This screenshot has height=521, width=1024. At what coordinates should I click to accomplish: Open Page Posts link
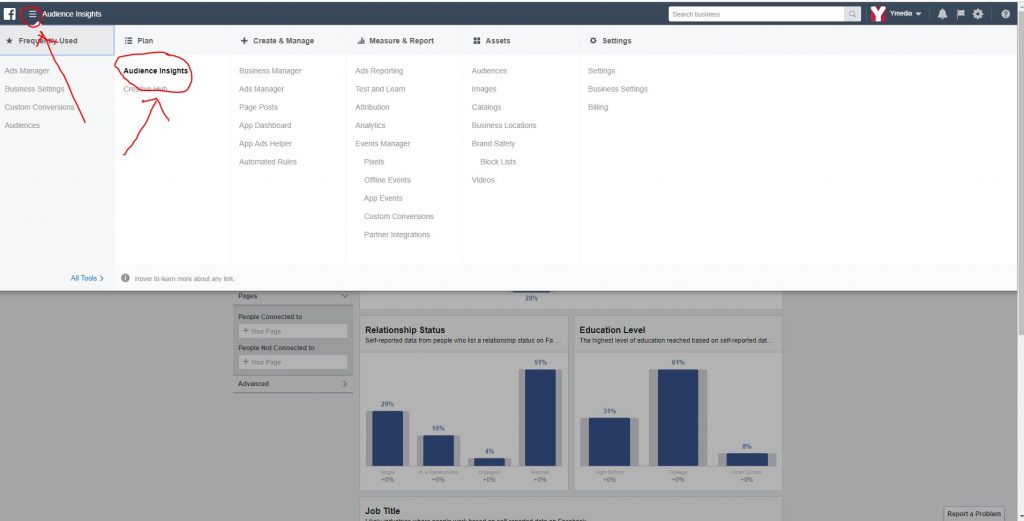pyautogui.click(x=258, y=107)
